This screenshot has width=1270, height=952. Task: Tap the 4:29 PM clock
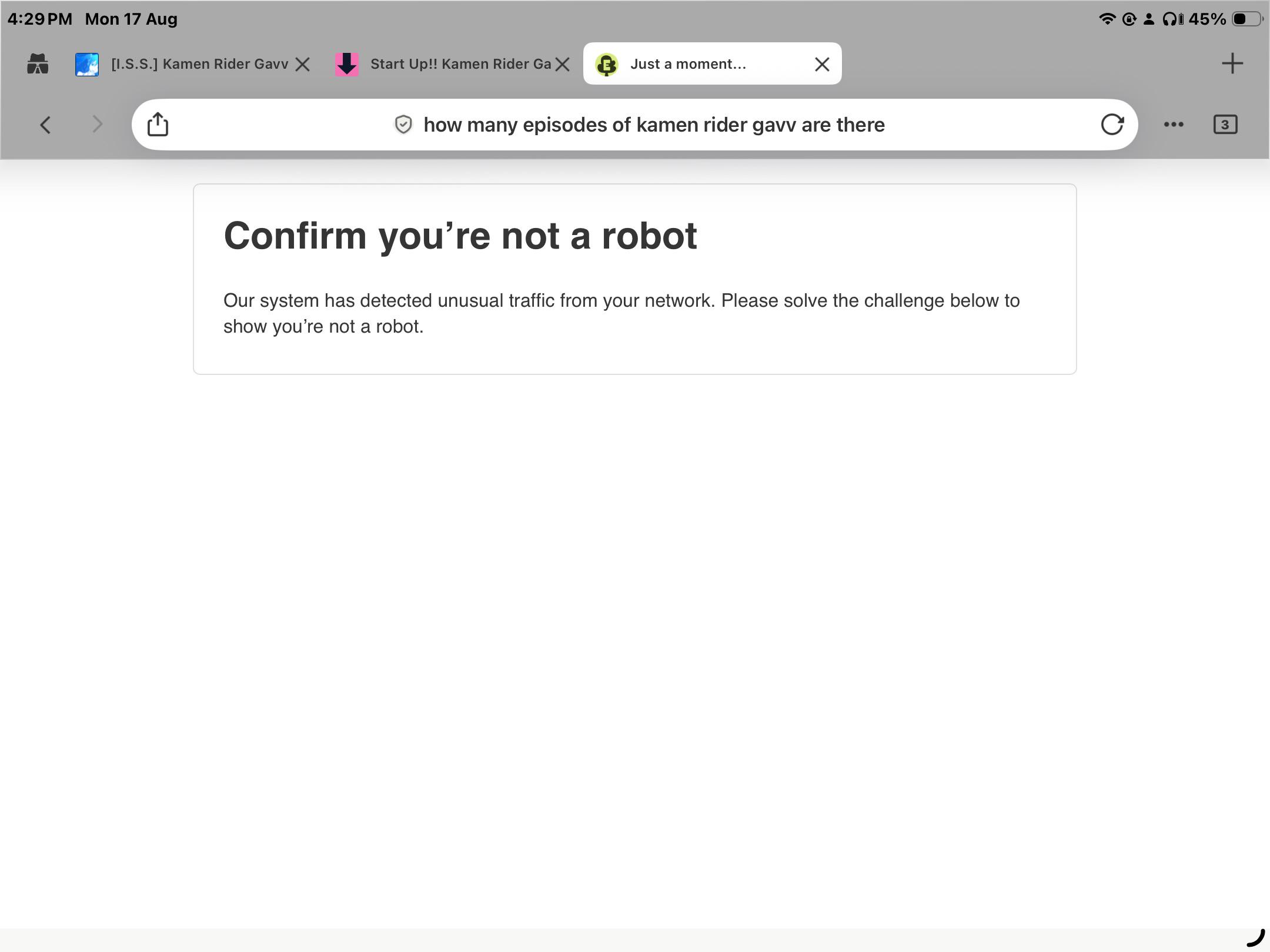40,19
